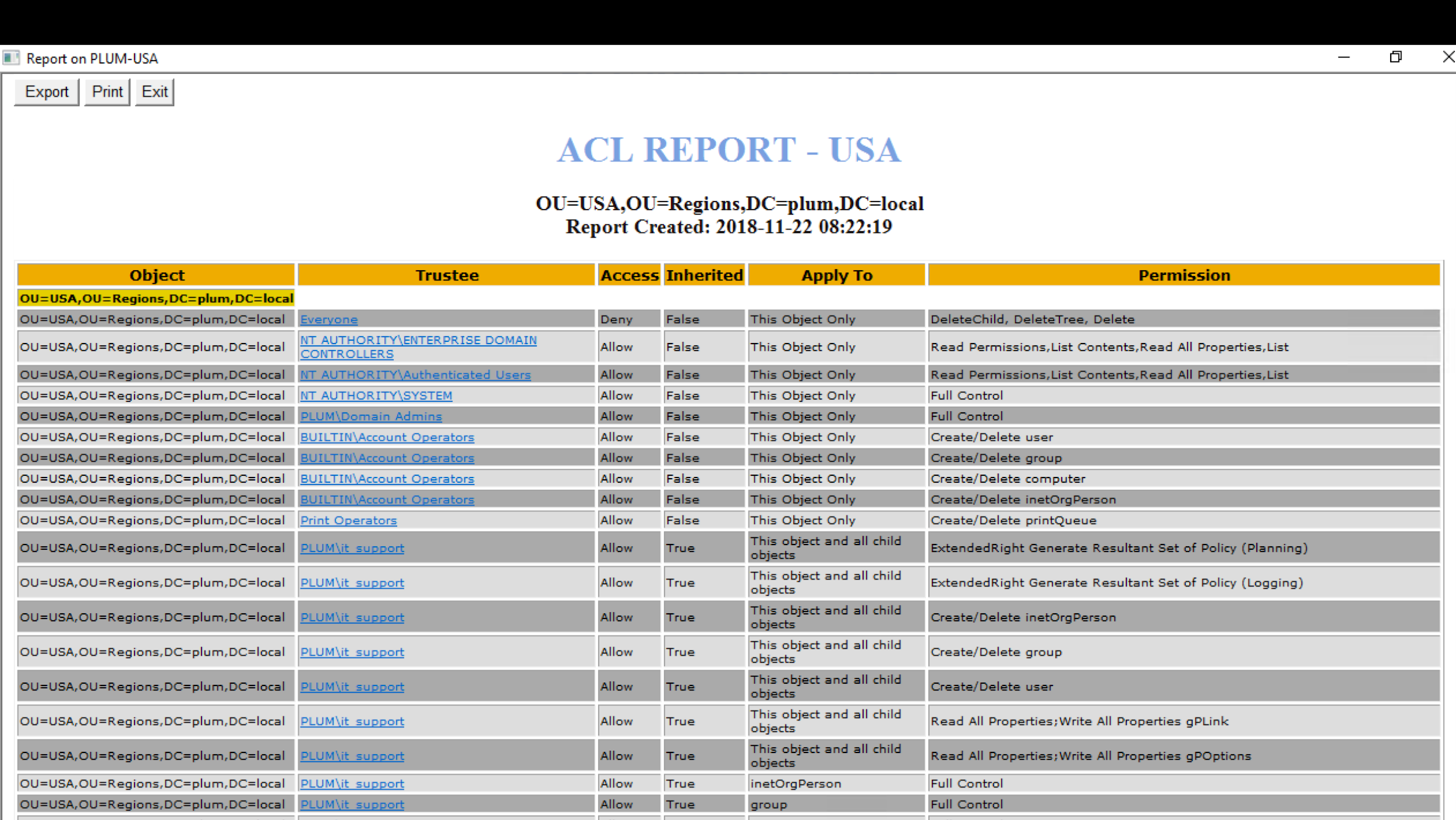This screenshot has width=1456, height=820.
Task: Open BUILTIN\Account Operators link for Create/Delete computer
Action: 387,478
